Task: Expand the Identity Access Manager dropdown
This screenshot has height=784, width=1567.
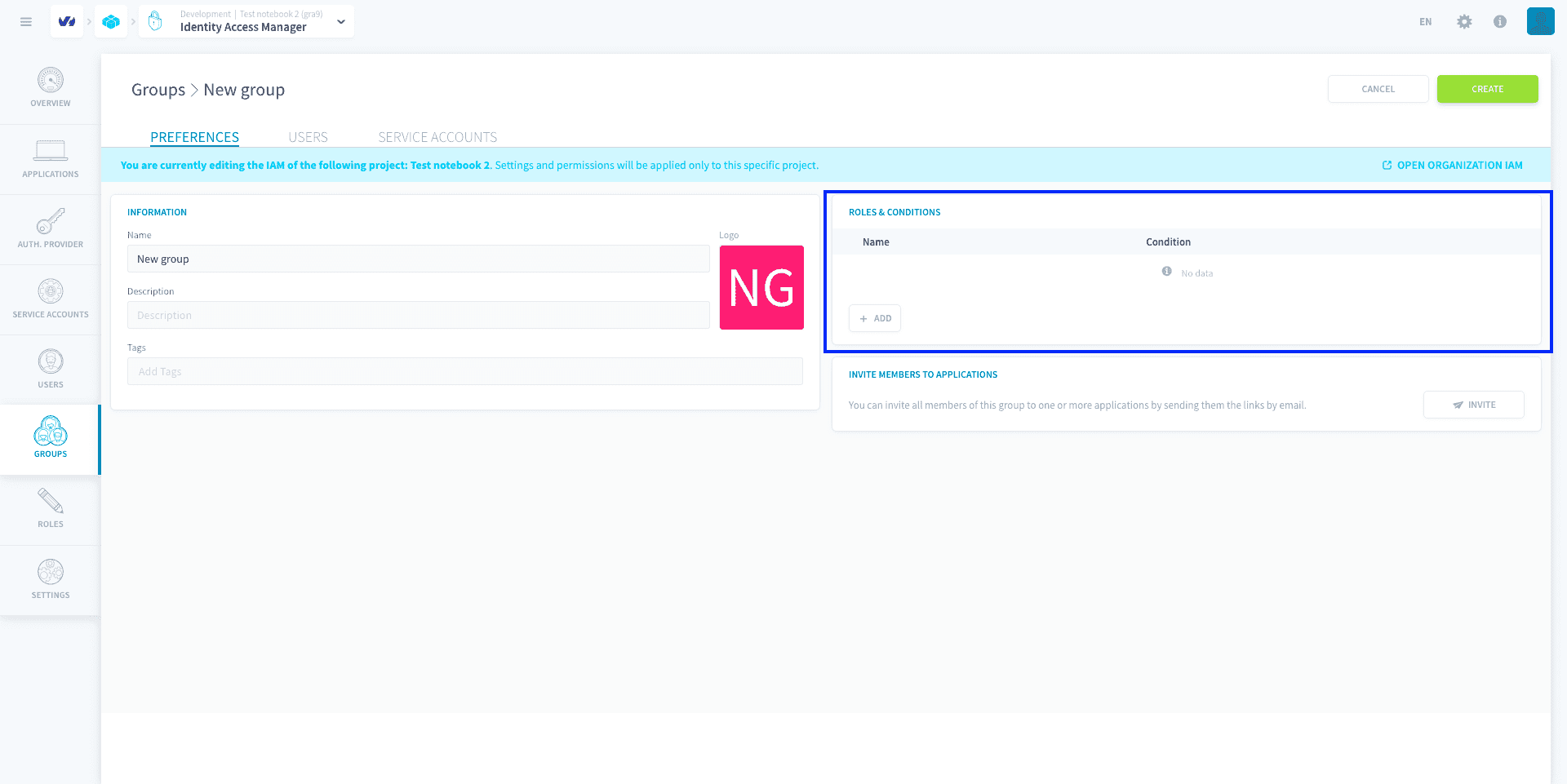Action: (x=341, y=22)
